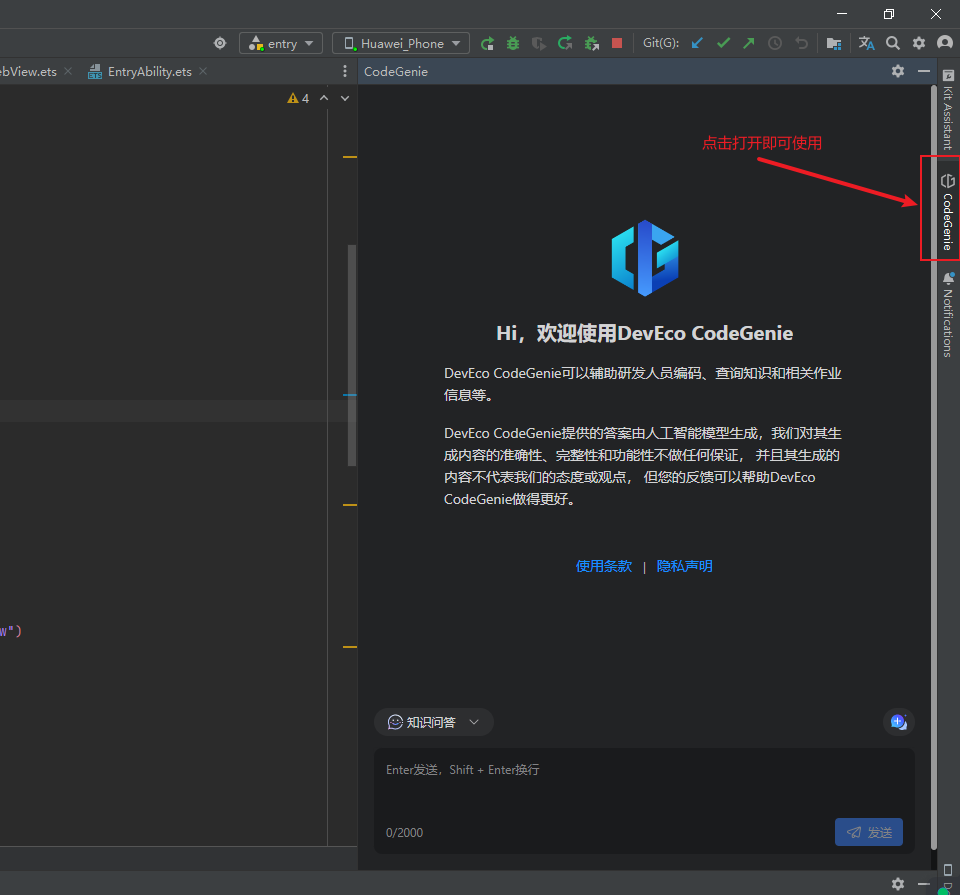The image size is (960, 895).
Task: Click the 发送 send button
Action: (869, 832)
